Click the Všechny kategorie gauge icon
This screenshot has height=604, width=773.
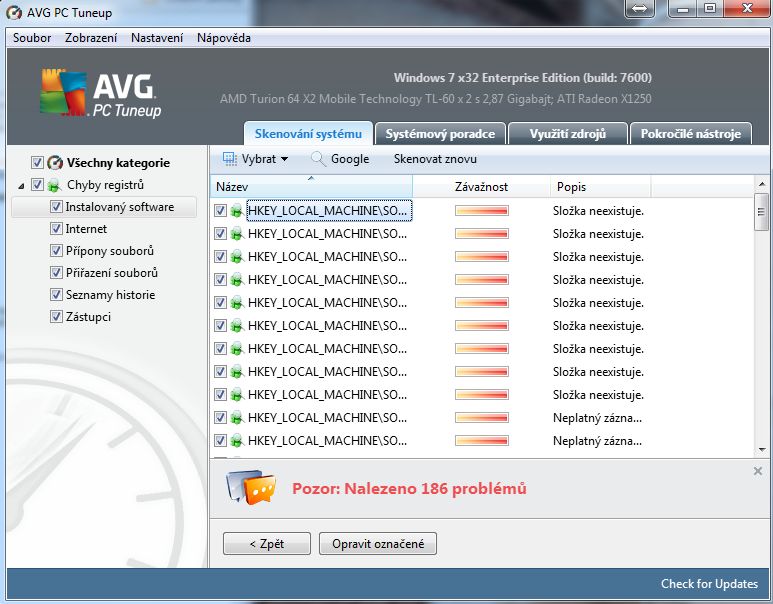[55, 162]
